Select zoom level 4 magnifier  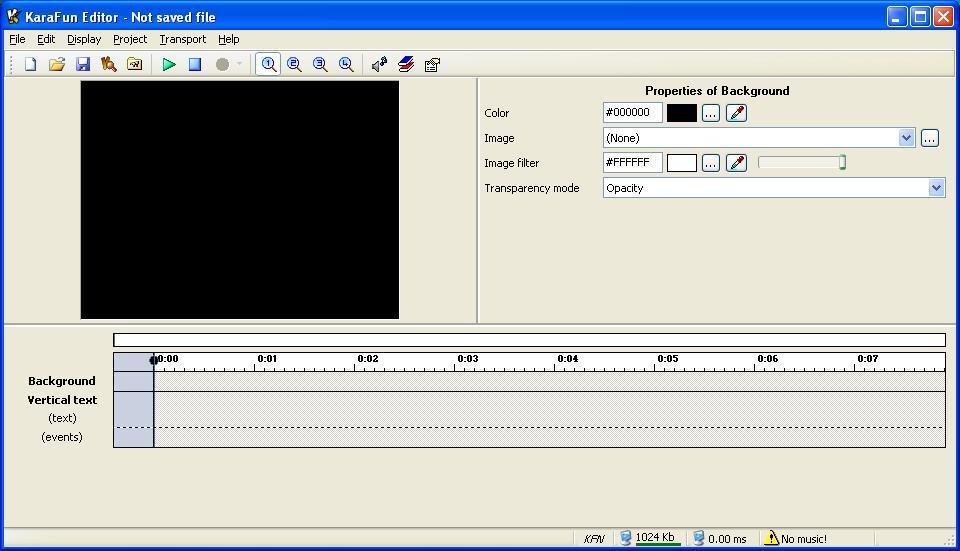pos(346,64)
